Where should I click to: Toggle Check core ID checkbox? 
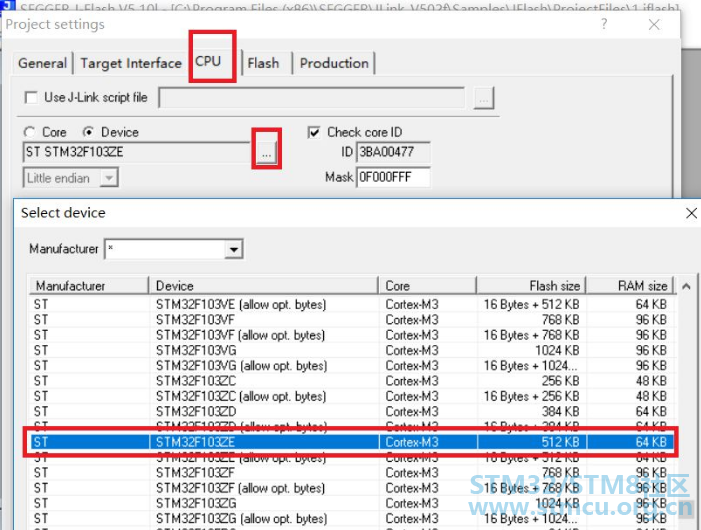pyautogui.click(x=314, y=132)
